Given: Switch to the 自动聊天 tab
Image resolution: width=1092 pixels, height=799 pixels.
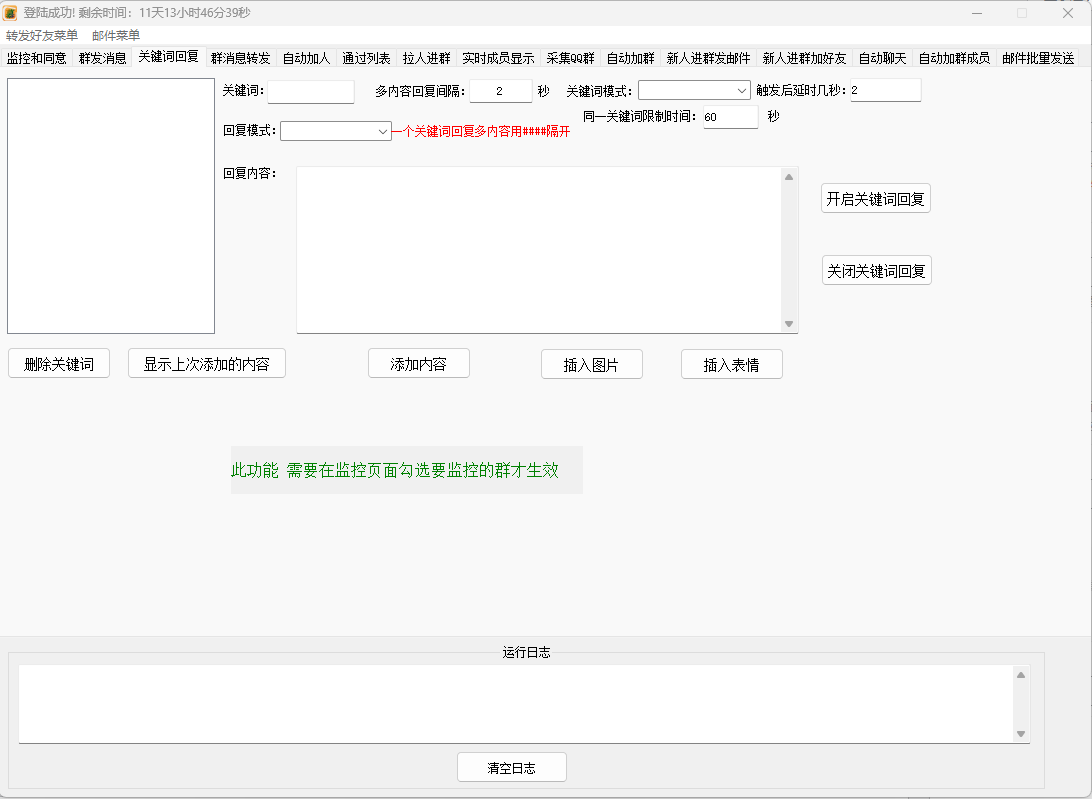Looking at the screenshot, I should (882, 58).
